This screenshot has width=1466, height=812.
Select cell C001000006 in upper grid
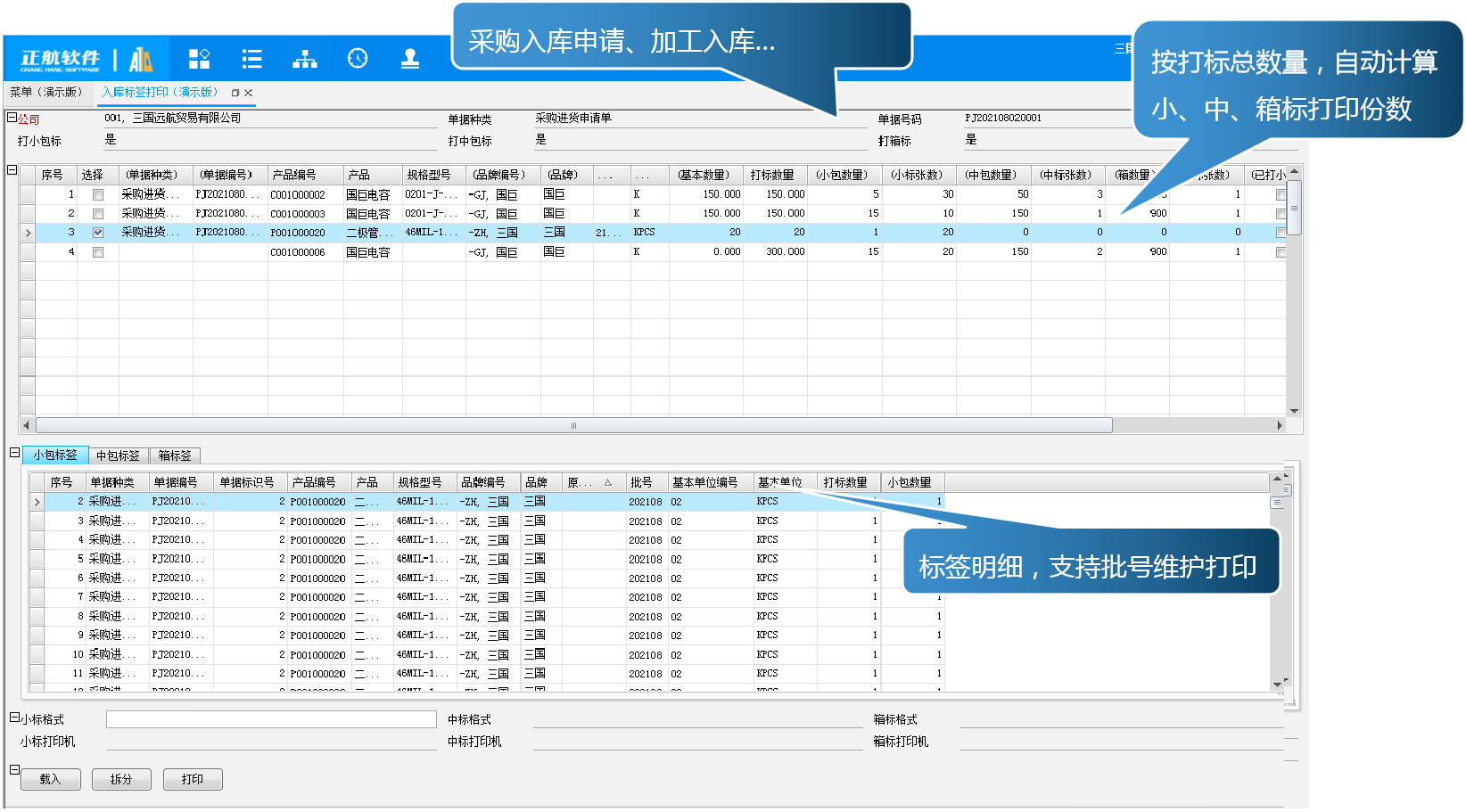305,252
